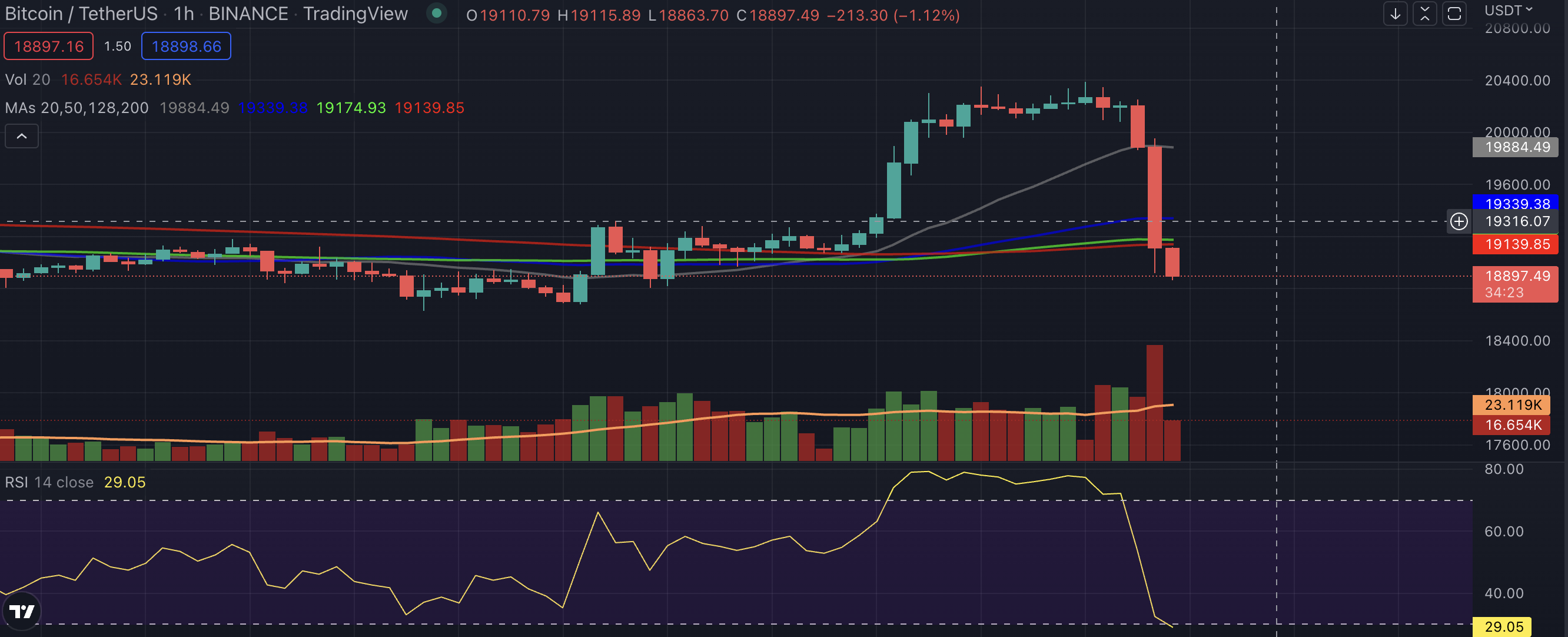The width and height of the screenshot is (1568, 637).
Task: Select the Vol 20 indicator legend
Action: pos(28,79)
